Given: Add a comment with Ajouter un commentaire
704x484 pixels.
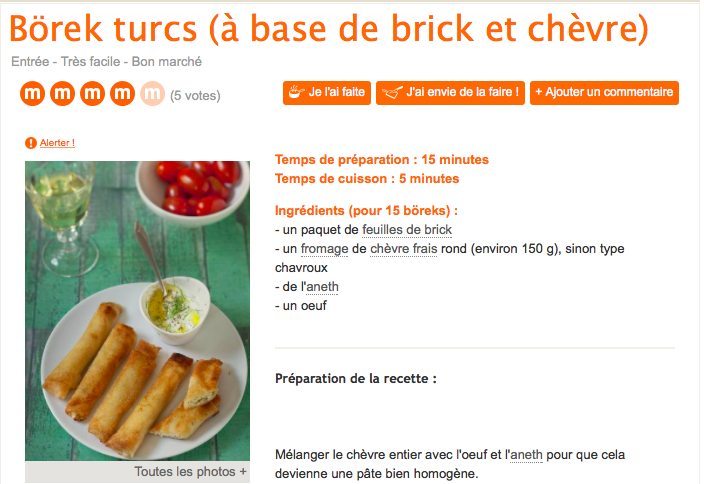Looking at the screenshot, I should (x=604, y=92).
